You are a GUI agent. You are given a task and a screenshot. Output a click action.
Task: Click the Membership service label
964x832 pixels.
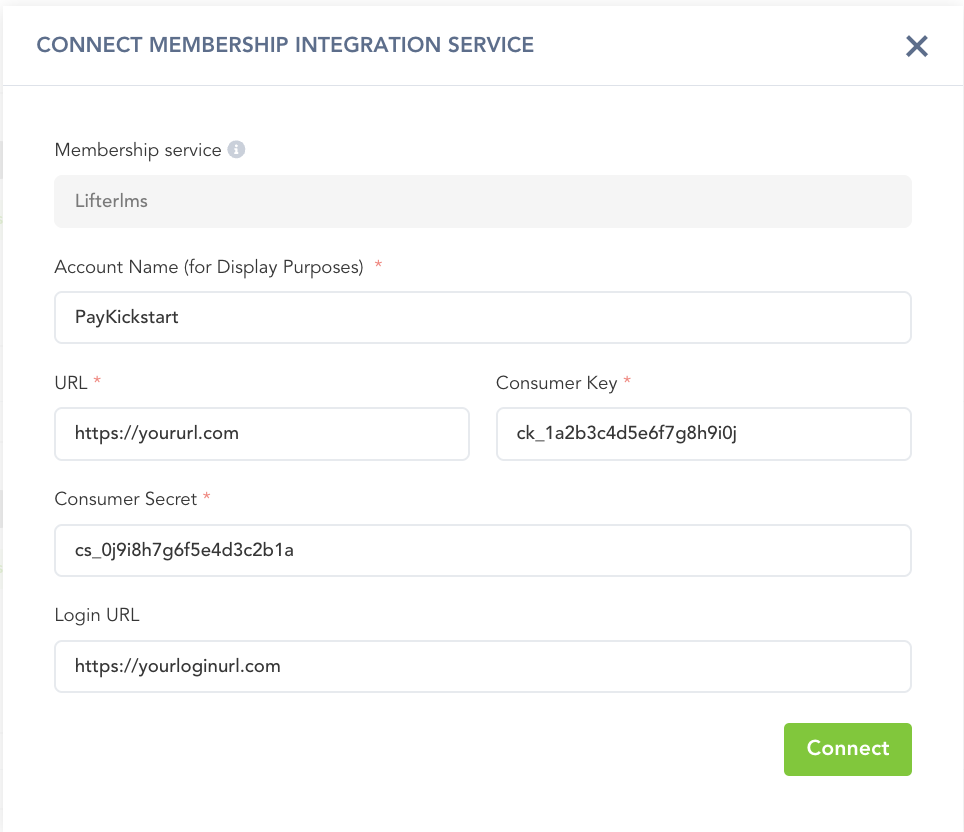click(138, 150)
